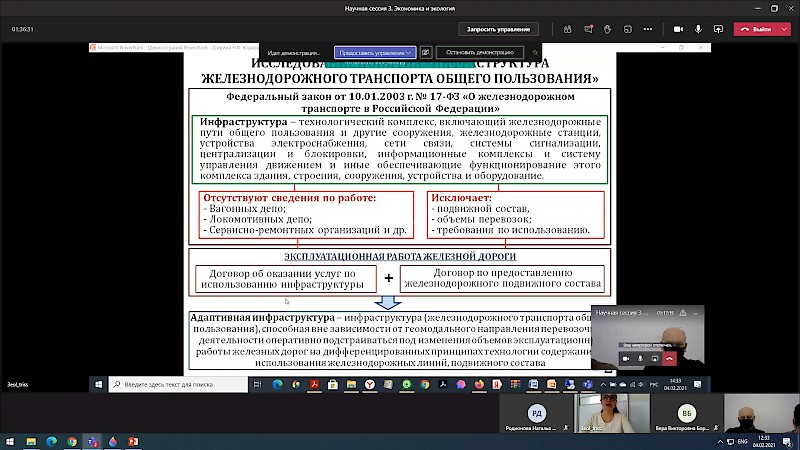Toggle the camera on or off
This screenshot has width=800, height=450.
680,29
